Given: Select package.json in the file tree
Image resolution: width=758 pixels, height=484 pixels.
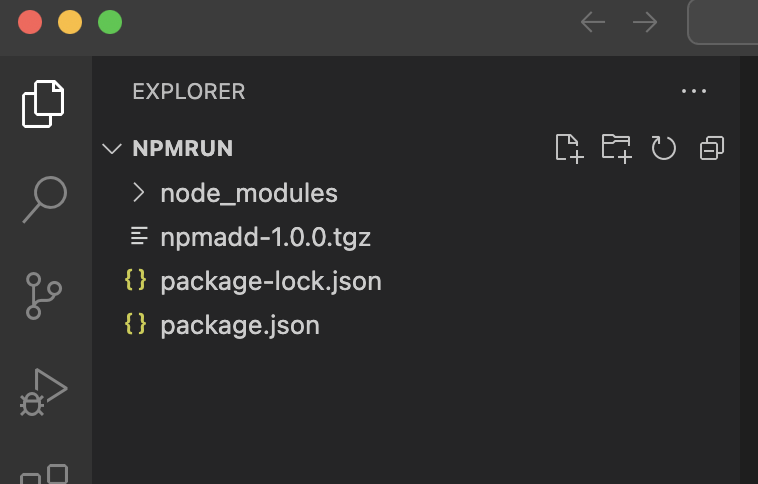Looking at the screenshot, I should [x=240, y=325].
